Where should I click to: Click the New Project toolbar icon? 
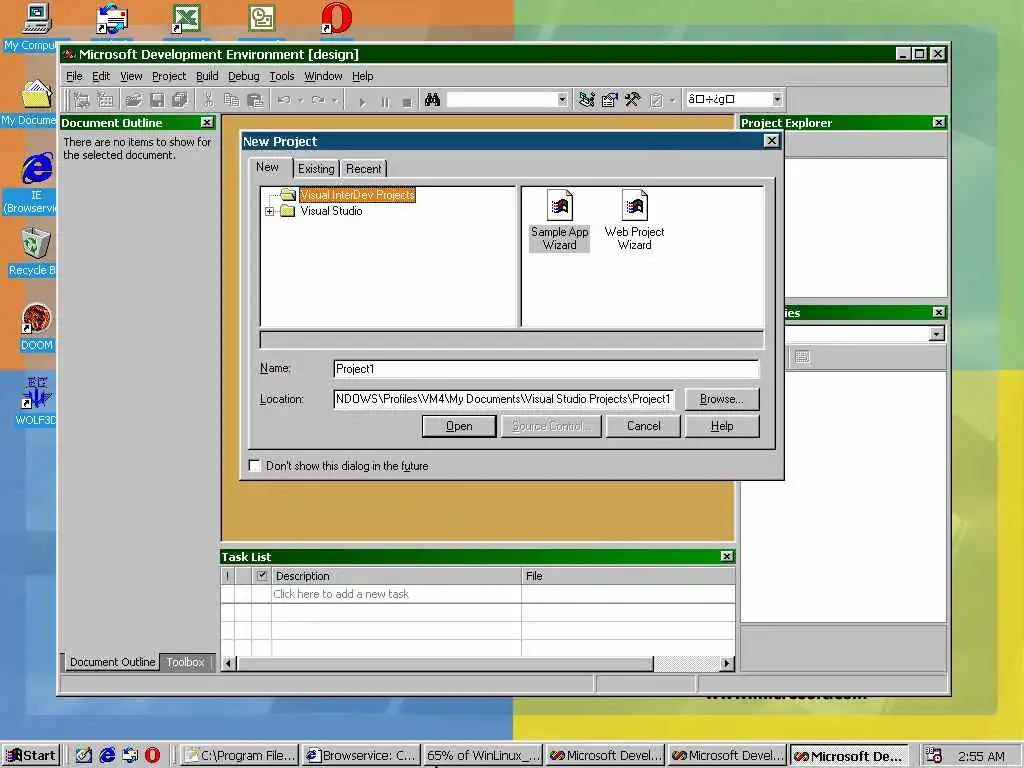[82, 100]
